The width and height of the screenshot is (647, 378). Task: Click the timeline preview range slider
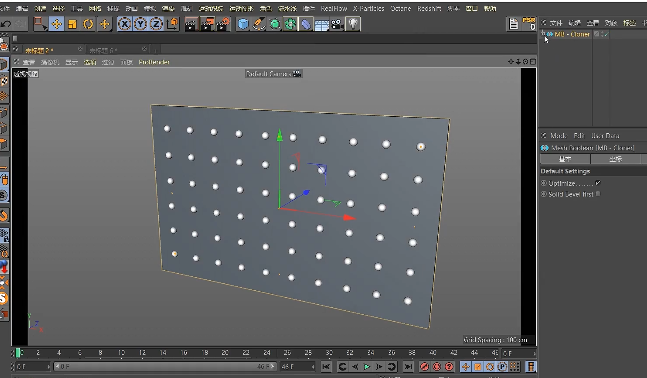[165, 366]
